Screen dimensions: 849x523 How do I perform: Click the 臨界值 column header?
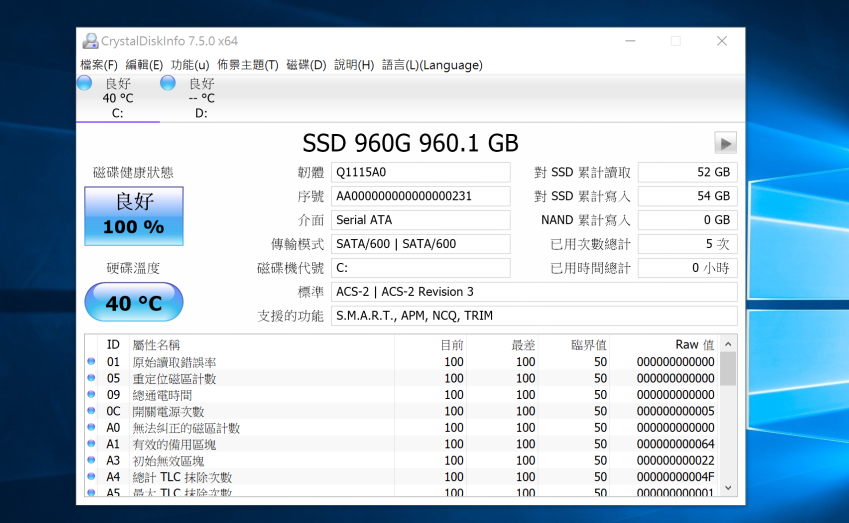(574, 344)
